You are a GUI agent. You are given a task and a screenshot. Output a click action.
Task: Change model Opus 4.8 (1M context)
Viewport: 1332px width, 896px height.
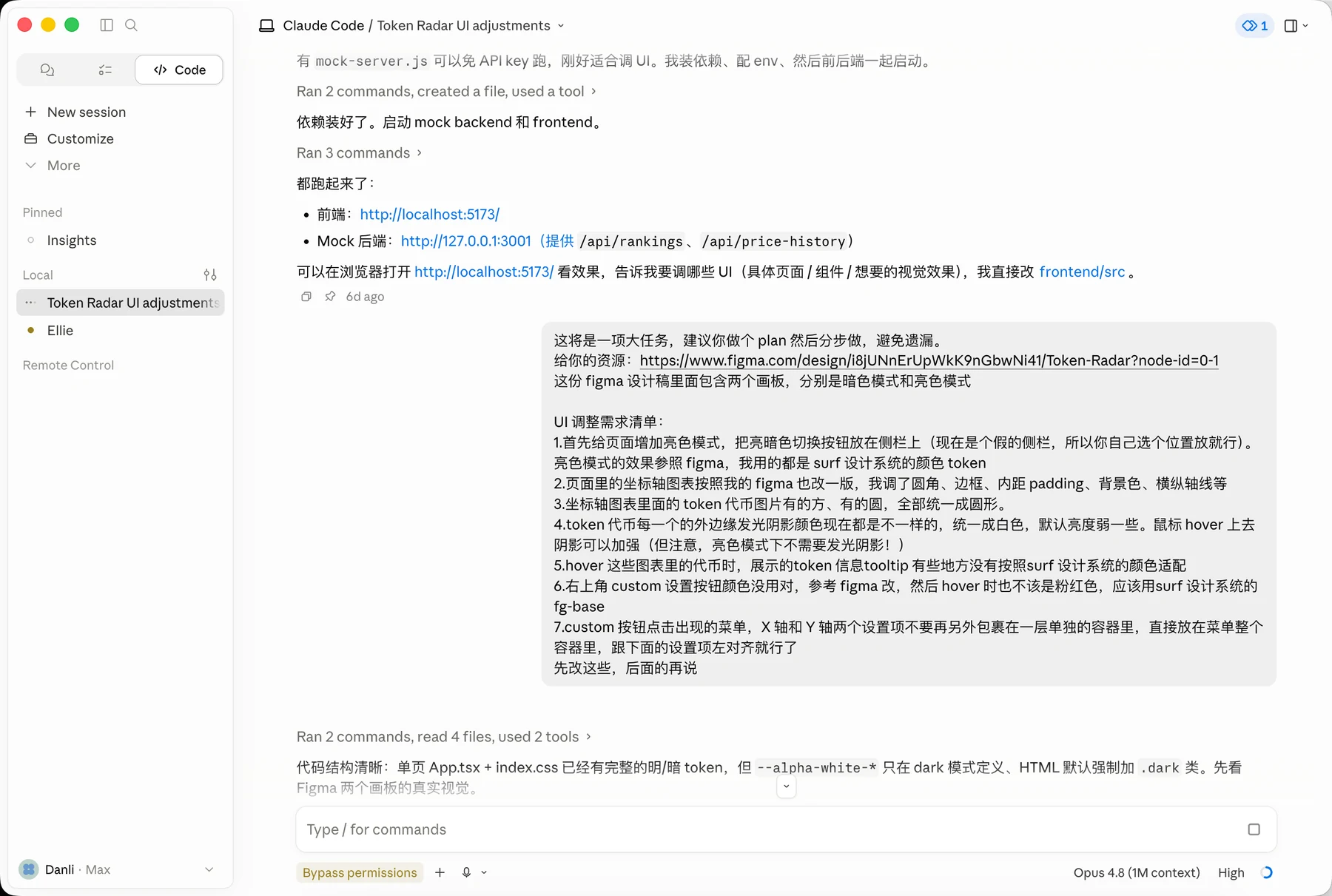tap(1137, 872)
